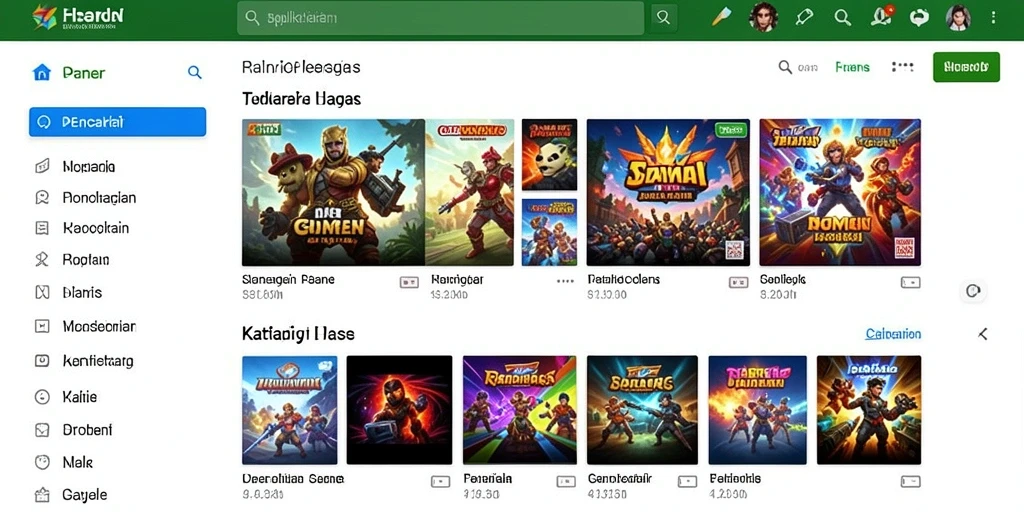Viewport: 1024px width, 512px height.
Task: Click the badge icon beside Paneriala
Action: pyautogui.click(x=566, y=482)
